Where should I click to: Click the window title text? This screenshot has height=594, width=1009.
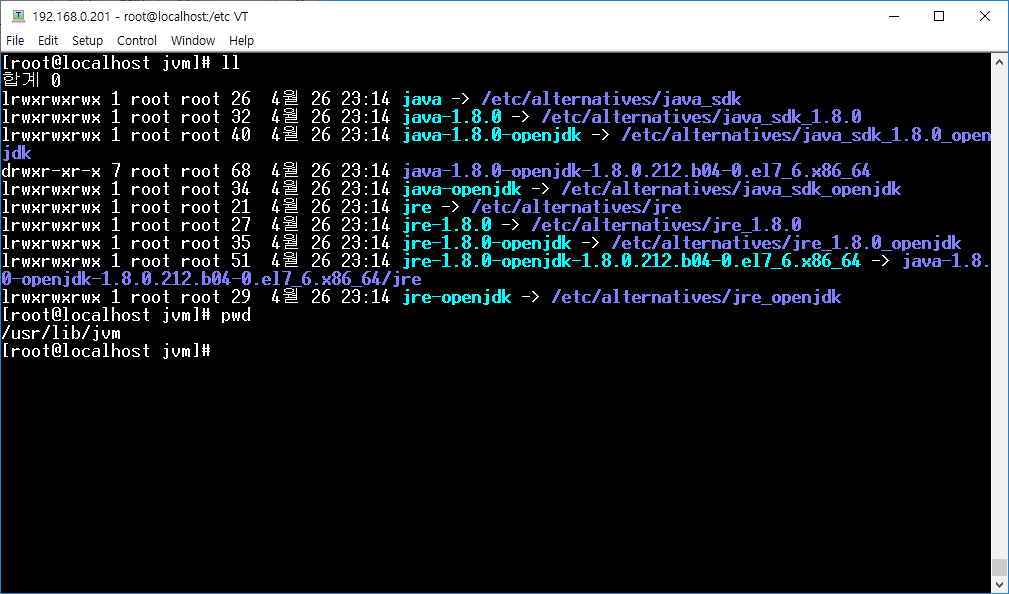coord(140,16)
